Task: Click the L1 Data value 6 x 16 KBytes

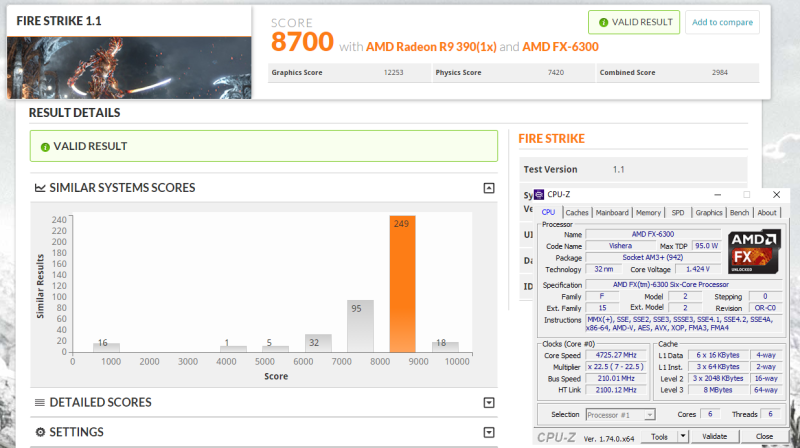Action: point(718,355)
